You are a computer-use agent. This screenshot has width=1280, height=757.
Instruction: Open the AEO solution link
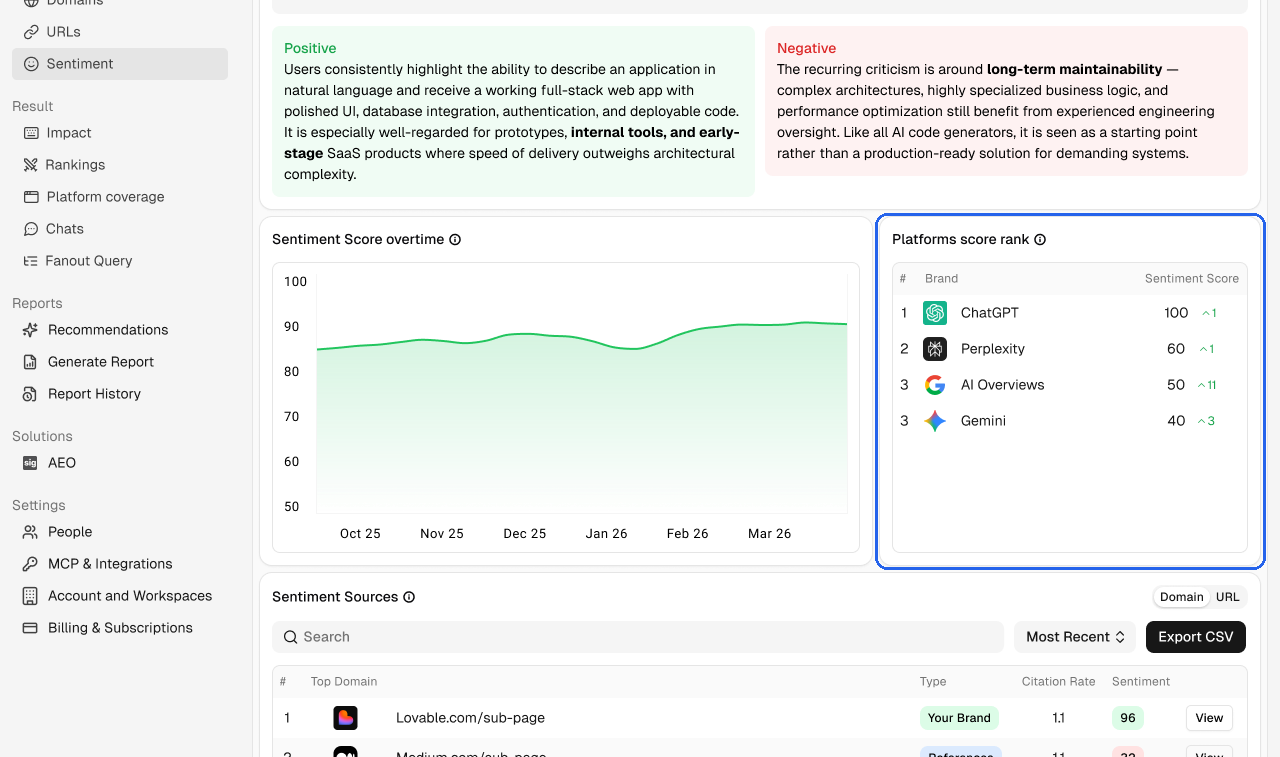pos(62,463)
